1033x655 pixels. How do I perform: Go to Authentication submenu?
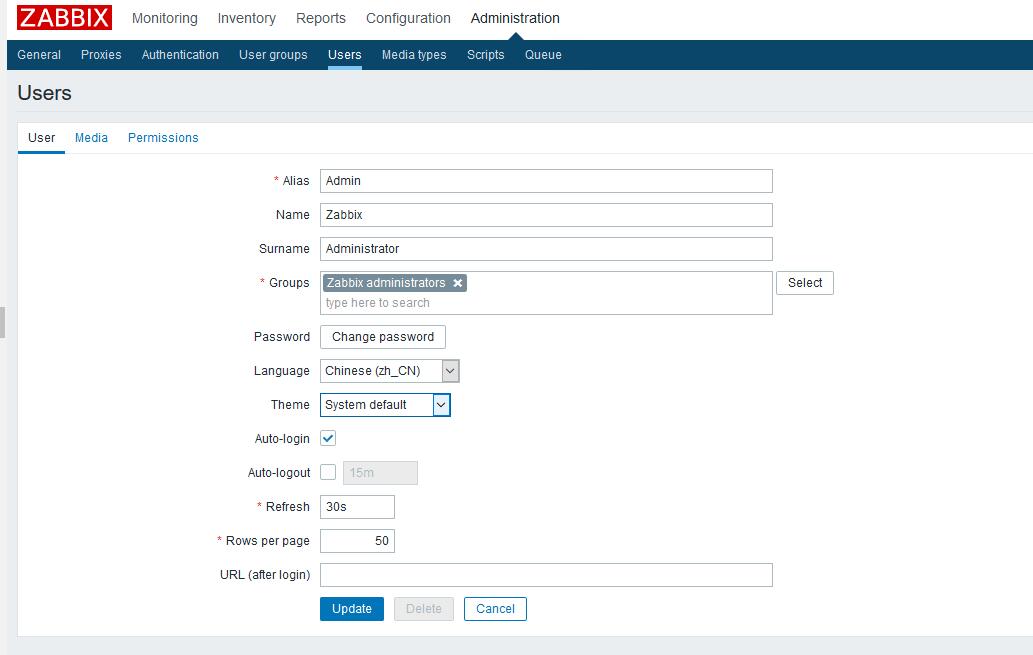[x=180, y=55]
